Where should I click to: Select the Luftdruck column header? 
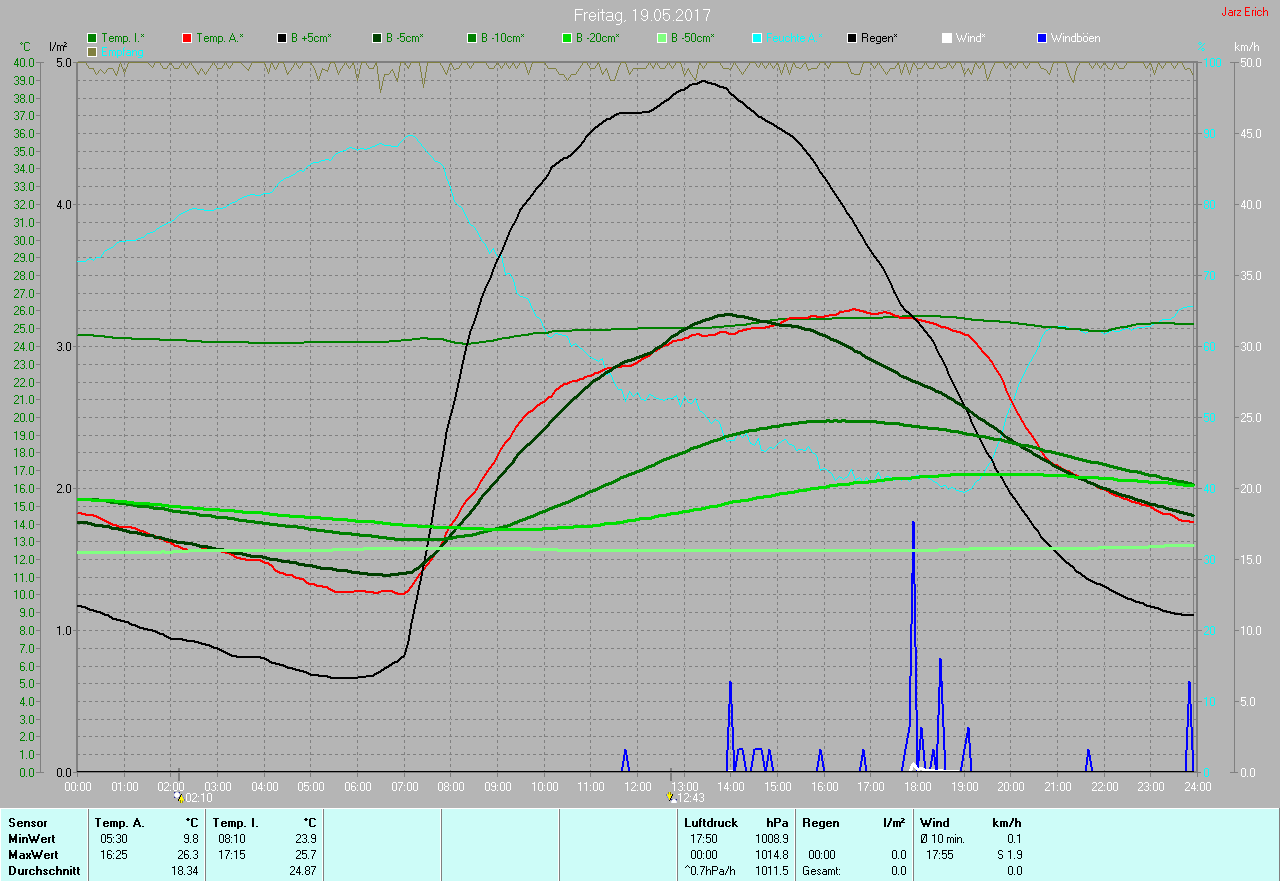point(711,823)
